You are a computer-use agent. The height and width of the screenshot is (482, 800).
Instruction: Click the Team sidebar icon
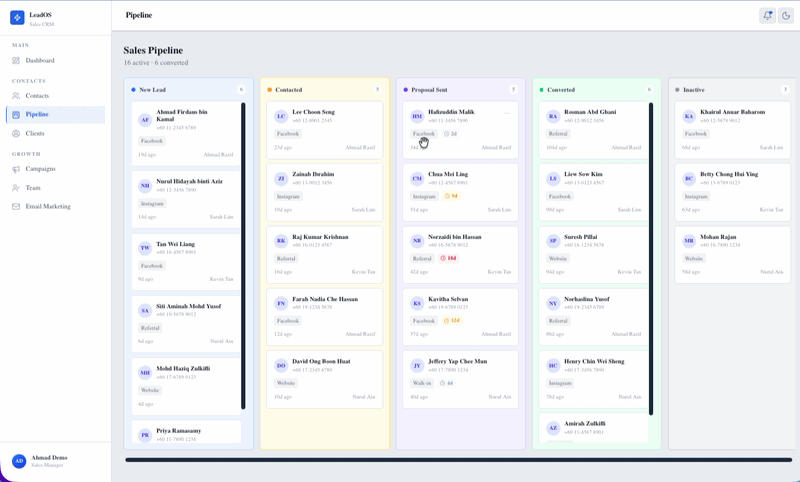[x=16, y=188]
